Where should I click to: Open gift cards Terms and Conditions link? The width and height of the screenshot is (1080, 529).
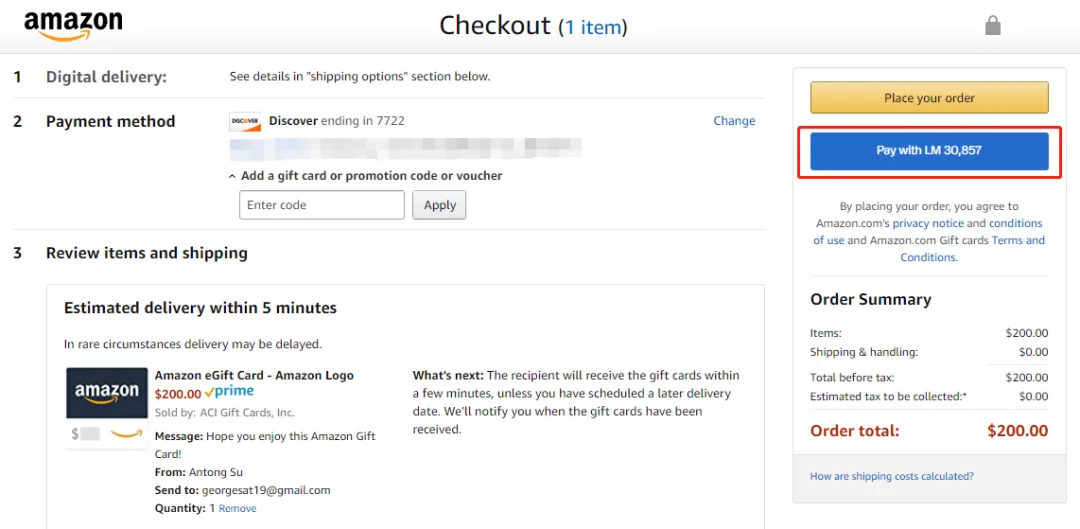tap(973, 249)
